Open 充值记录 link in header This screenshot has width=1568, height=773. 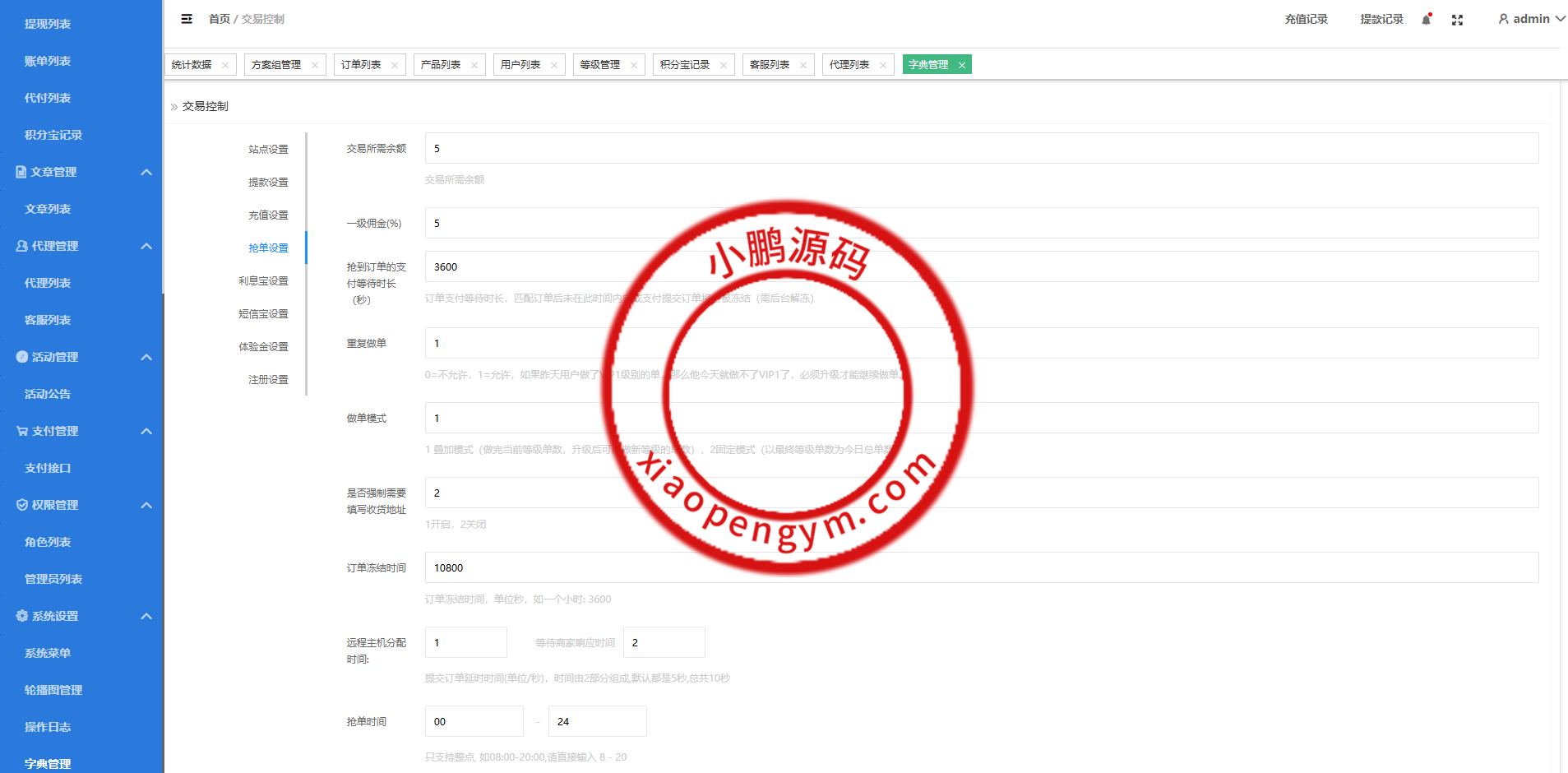1306,19
